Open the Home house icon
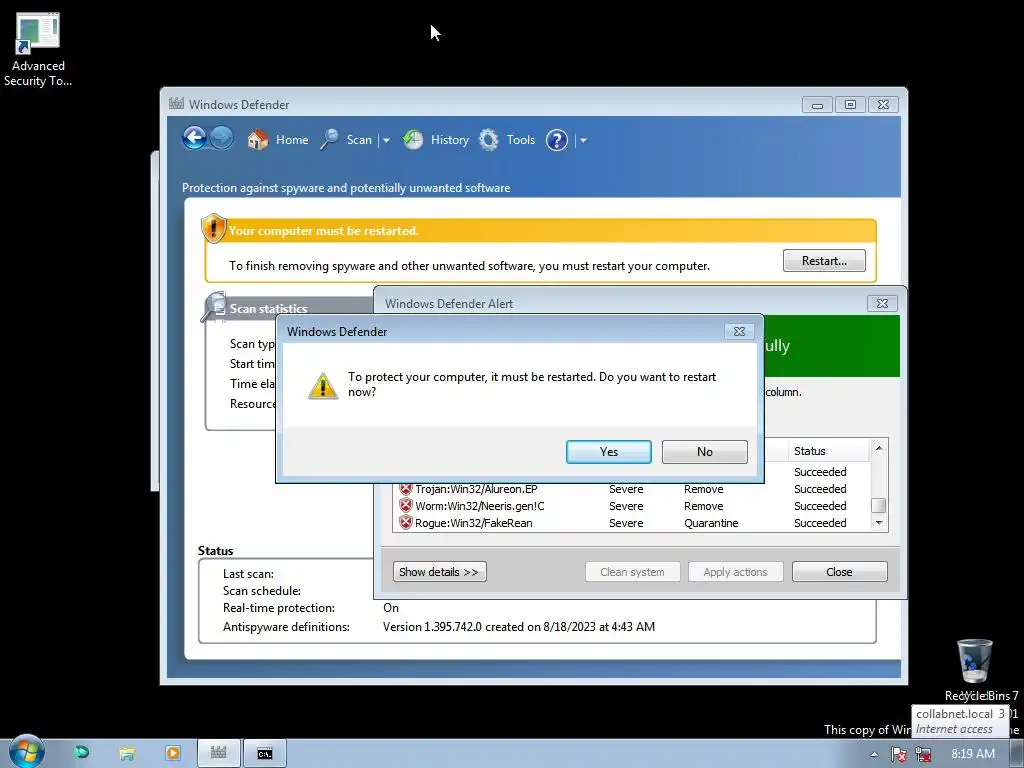 [x=257, y=139]
